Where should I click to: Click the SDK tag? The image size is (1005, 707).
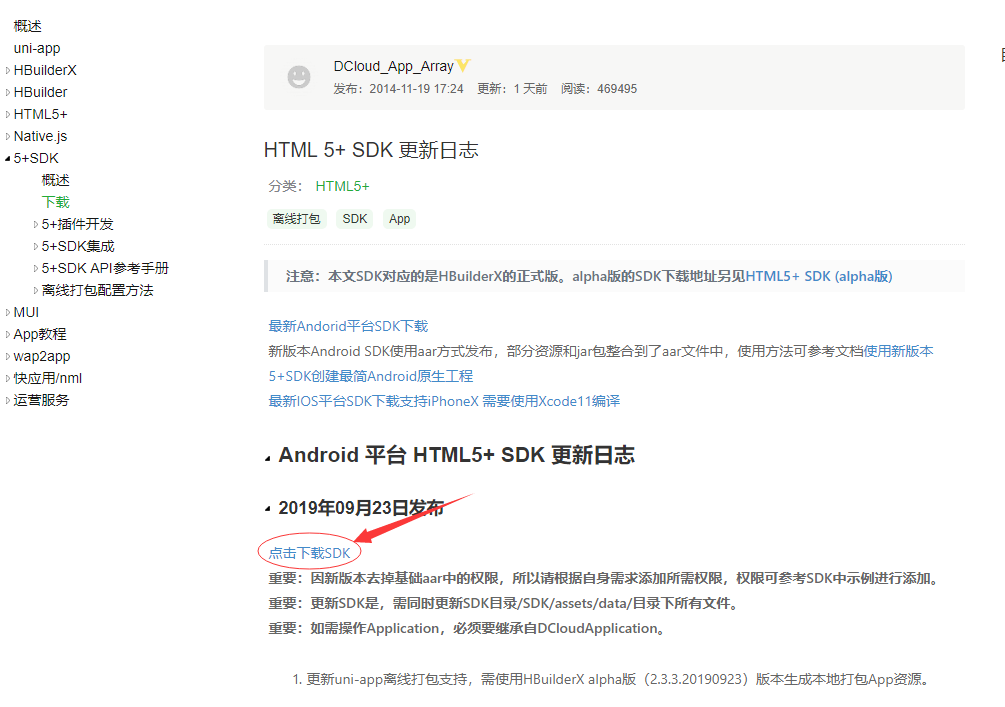click(x=355, y=219)
